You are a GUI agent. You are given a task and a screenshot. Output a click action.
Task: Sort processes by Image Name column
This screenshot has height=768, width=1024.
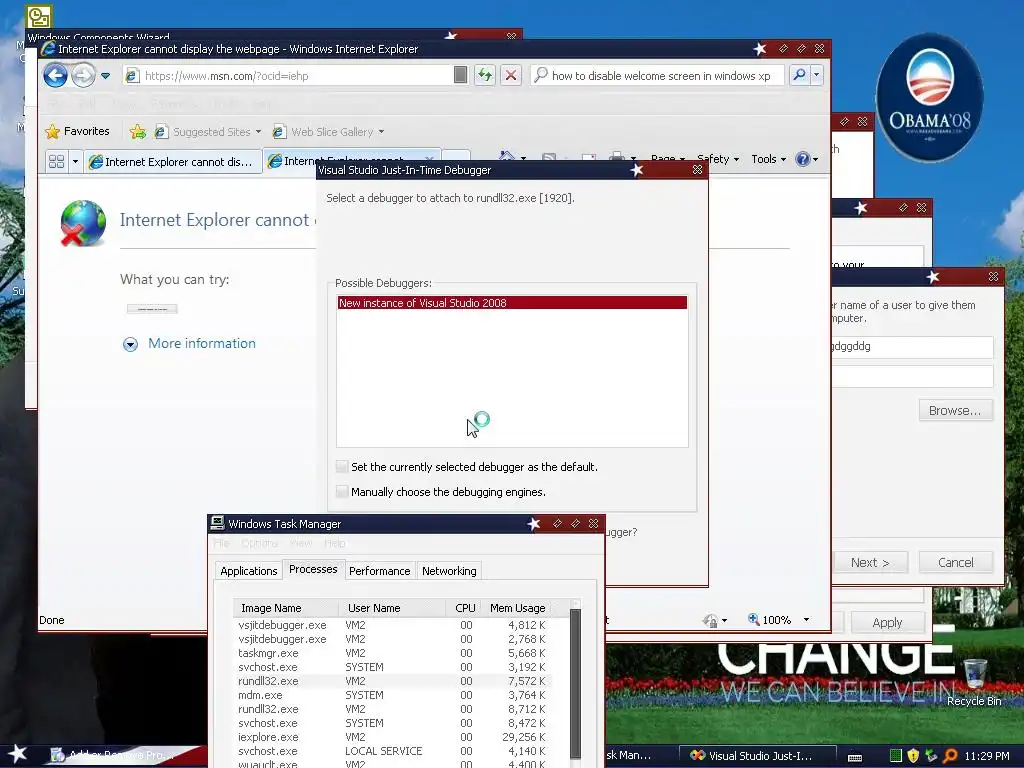(286, 608)
